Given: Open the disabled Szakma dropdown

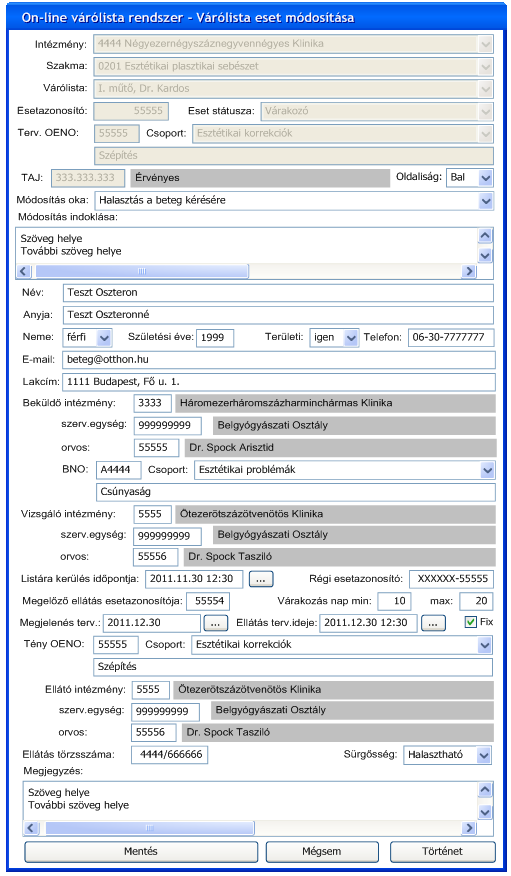Looking at the screenshot, I should tap(294, 66).
